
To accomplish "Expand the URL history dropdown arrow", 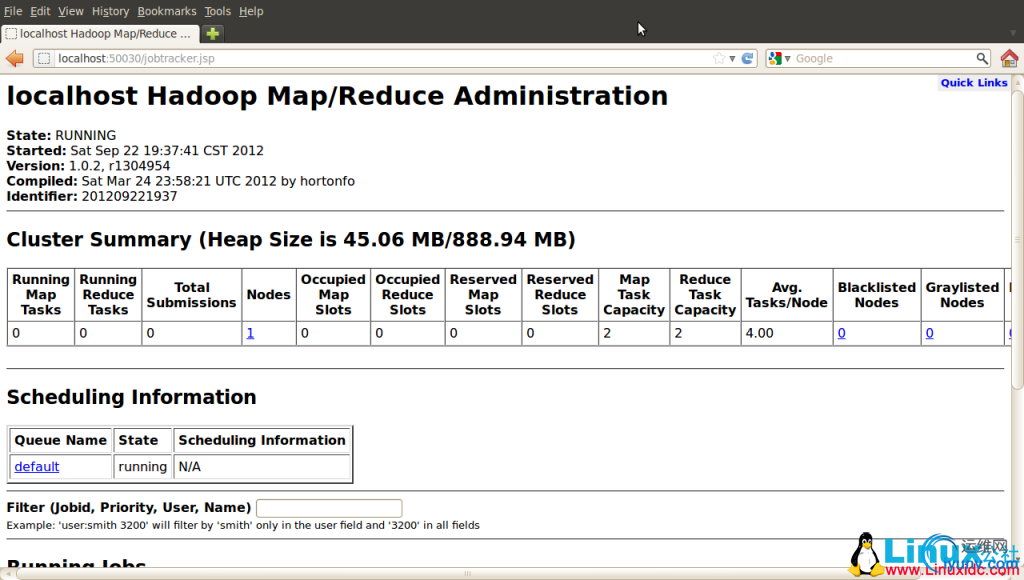I will coord(733,59).
